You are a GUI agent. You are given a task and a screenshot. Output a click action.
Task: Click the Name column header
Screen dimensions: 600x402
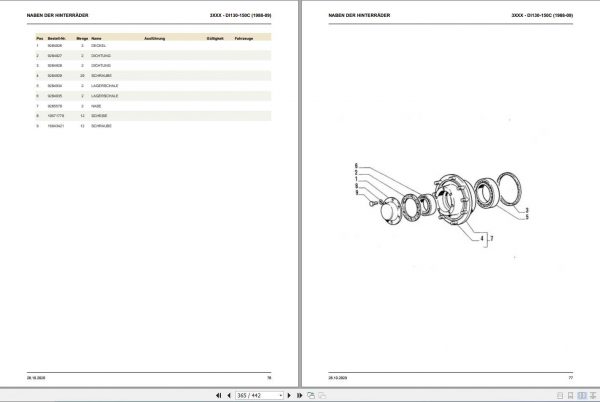96,38
